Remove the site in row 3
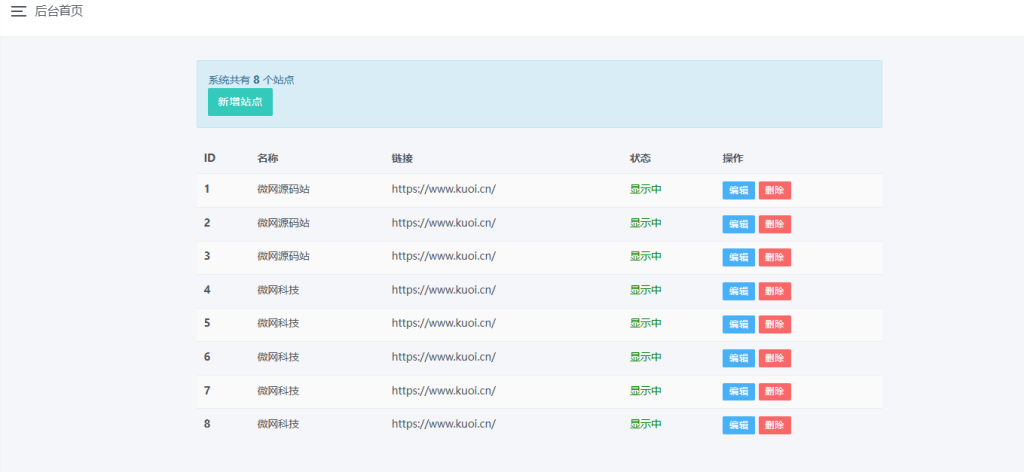The image size is (1024, 472). point(774,257)
